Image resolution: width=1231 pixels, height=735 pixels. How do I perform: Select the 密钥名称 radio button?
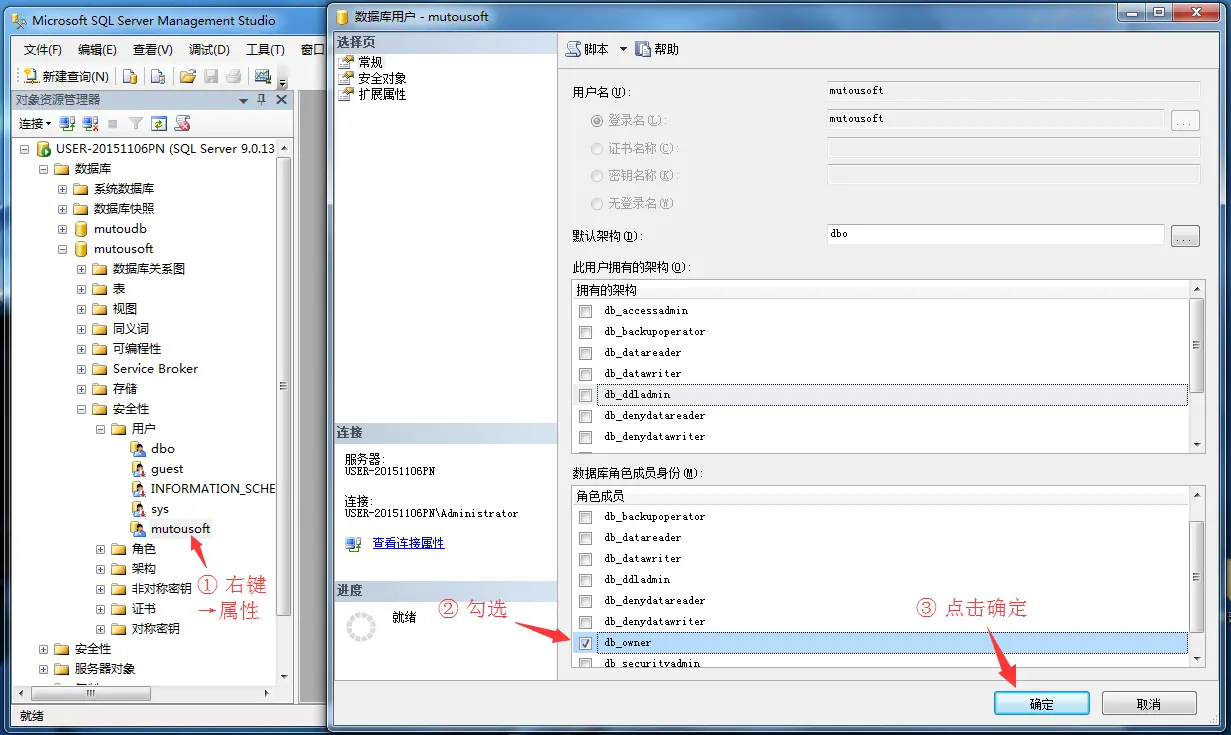coord(597,175)
